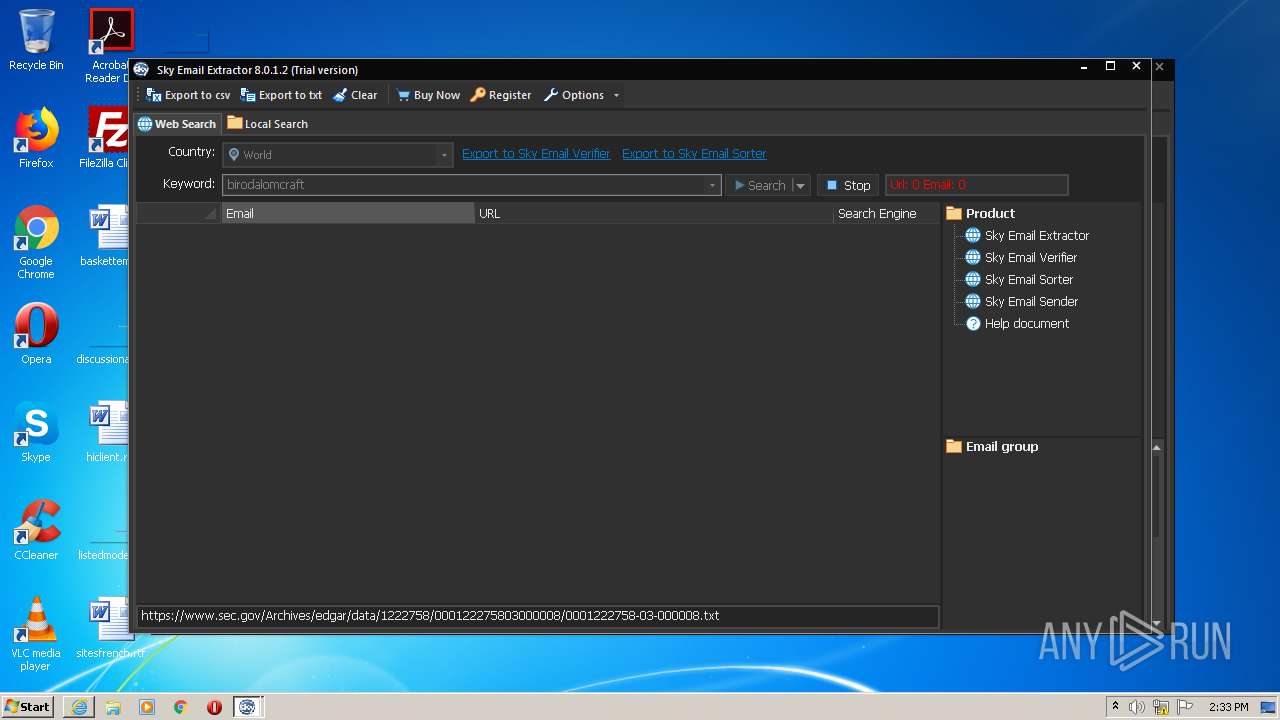The width and height of the screenshot is (1280, 720).
Task: Click the Export to Sky Email Verifier link
Action: [536, 153]
